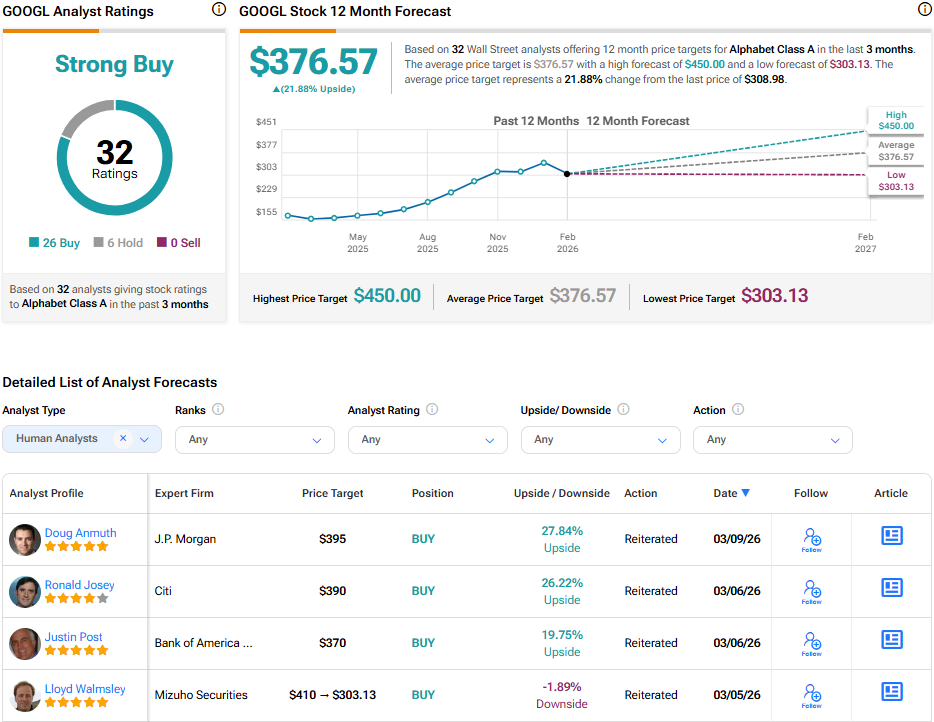Click the Price Target column header
The width and height of the screenshot is (934, 722).
click(x=332, y=493)
